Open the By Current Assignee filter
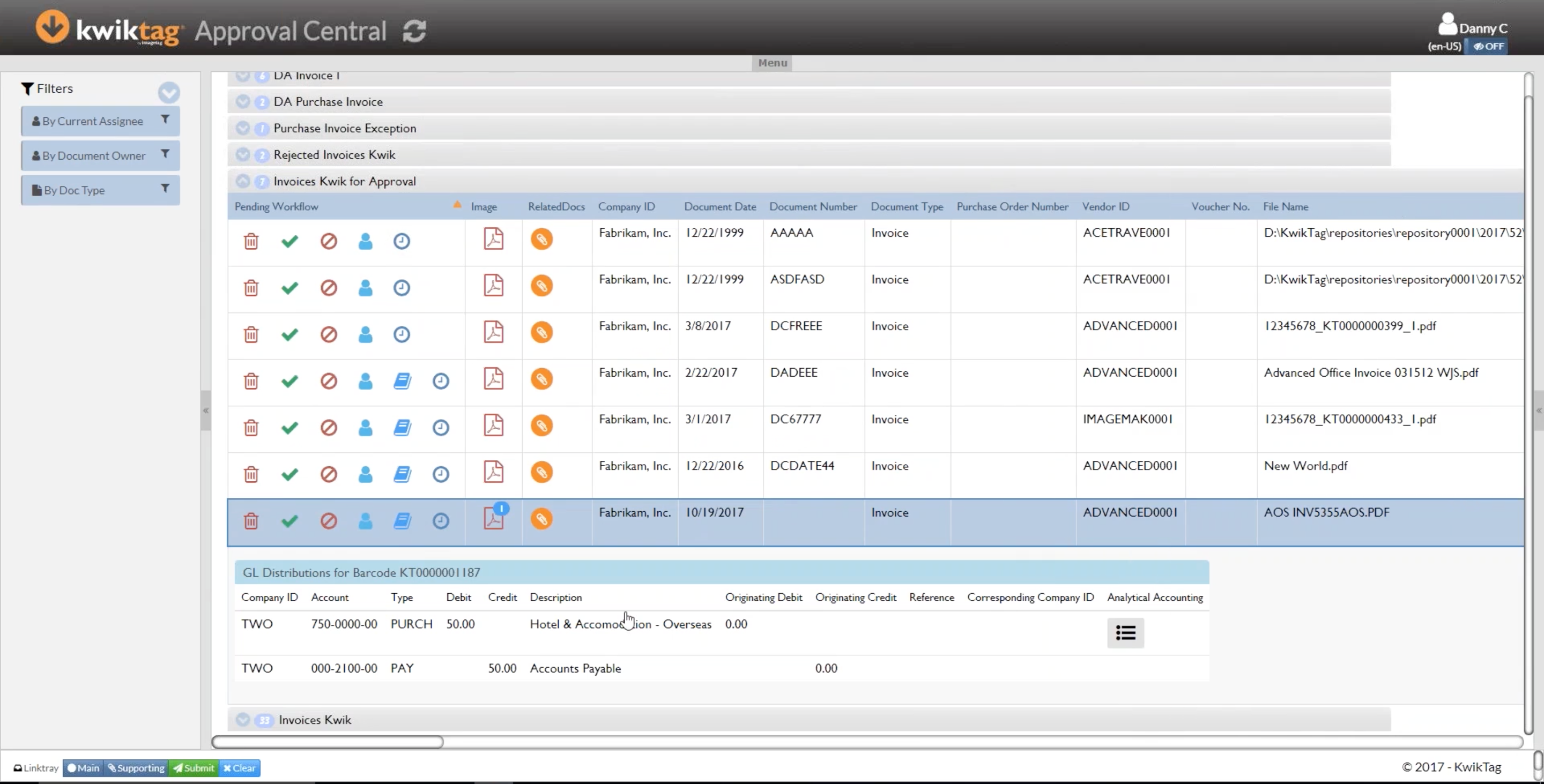The height and width of the screenshot is (784, 1544). pyautogui.click(x=100, y=121)
